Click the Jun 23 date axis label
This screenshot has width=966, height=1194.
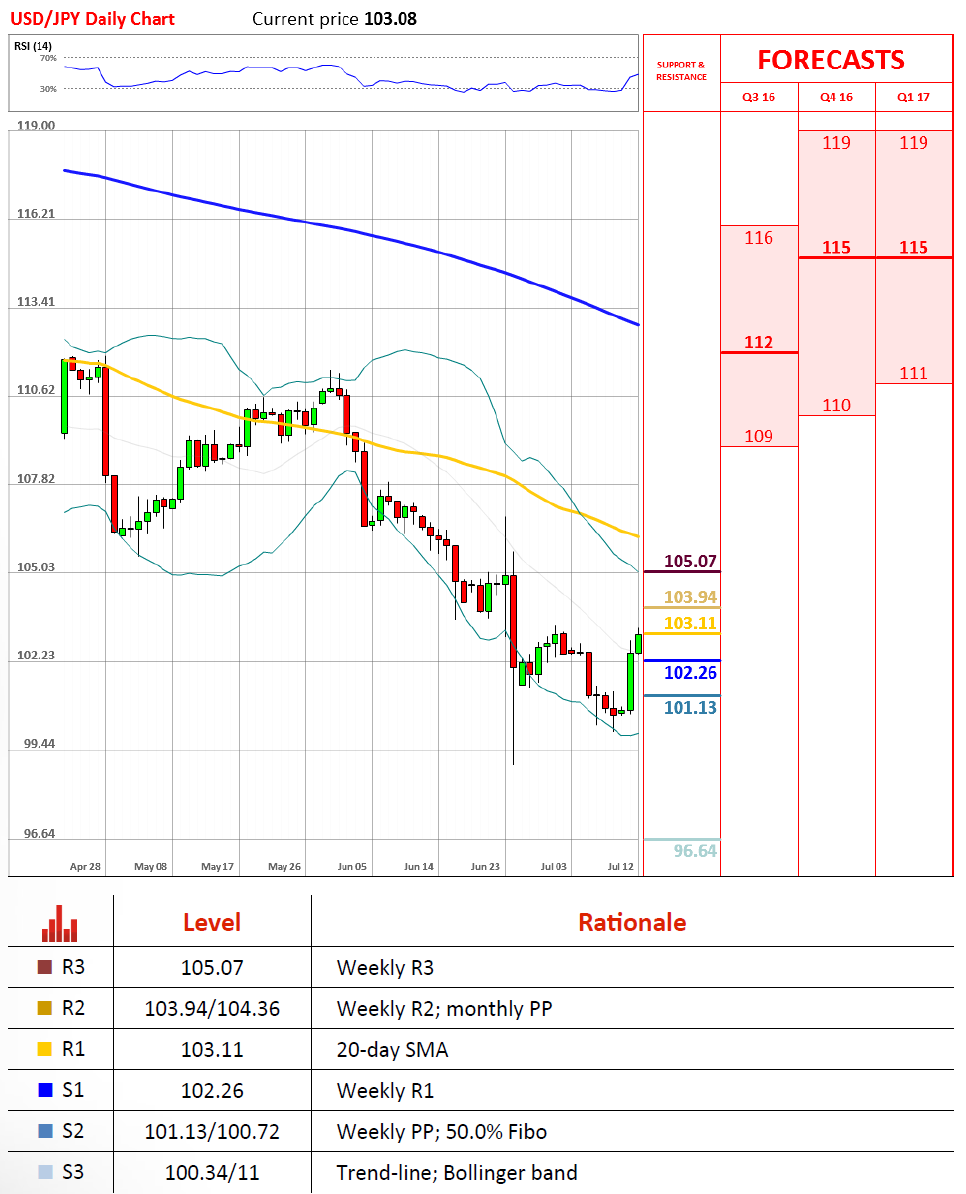click(485, 867)
